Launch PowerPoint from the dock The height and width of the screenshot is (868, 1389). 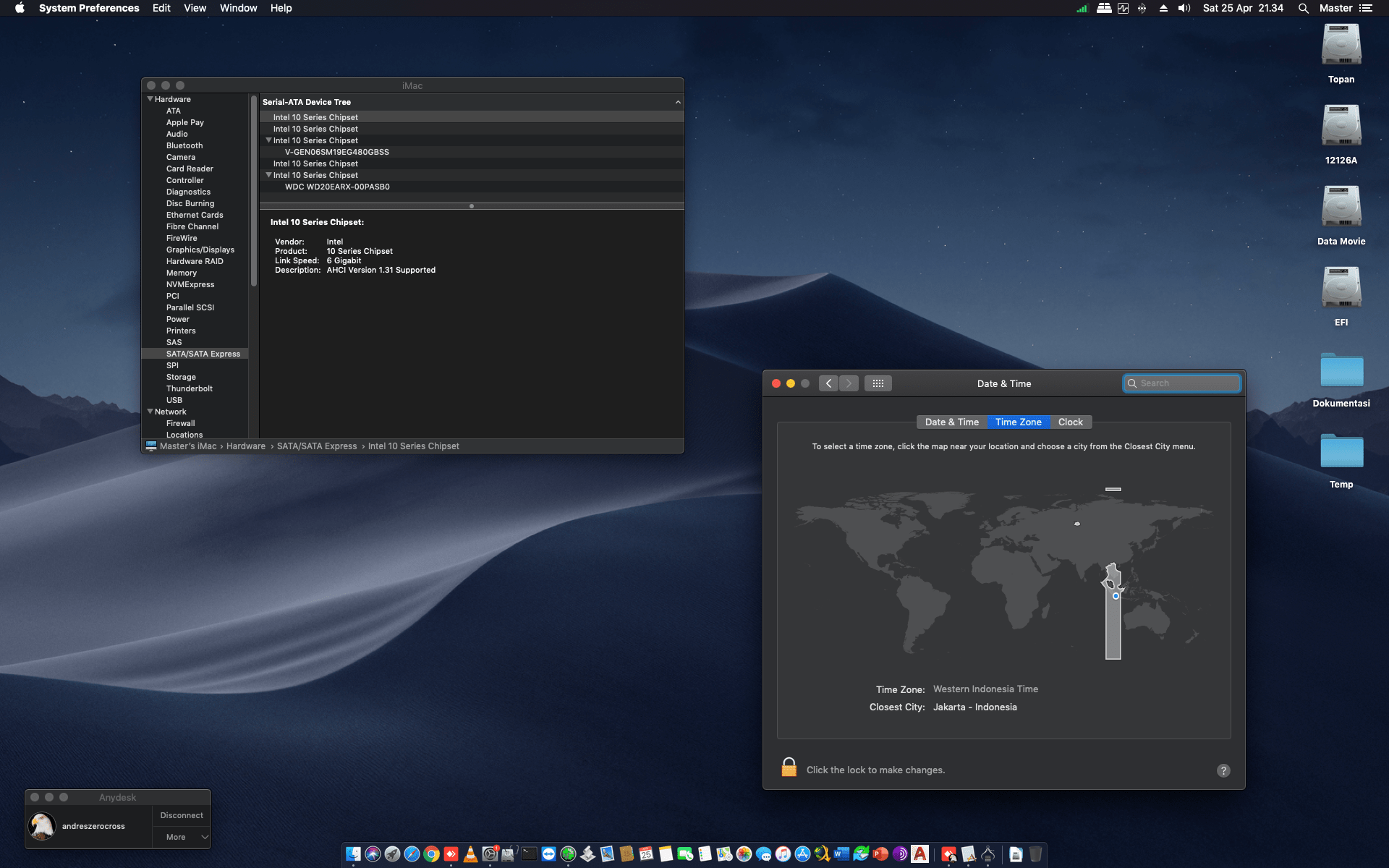[x=880, y=854]
